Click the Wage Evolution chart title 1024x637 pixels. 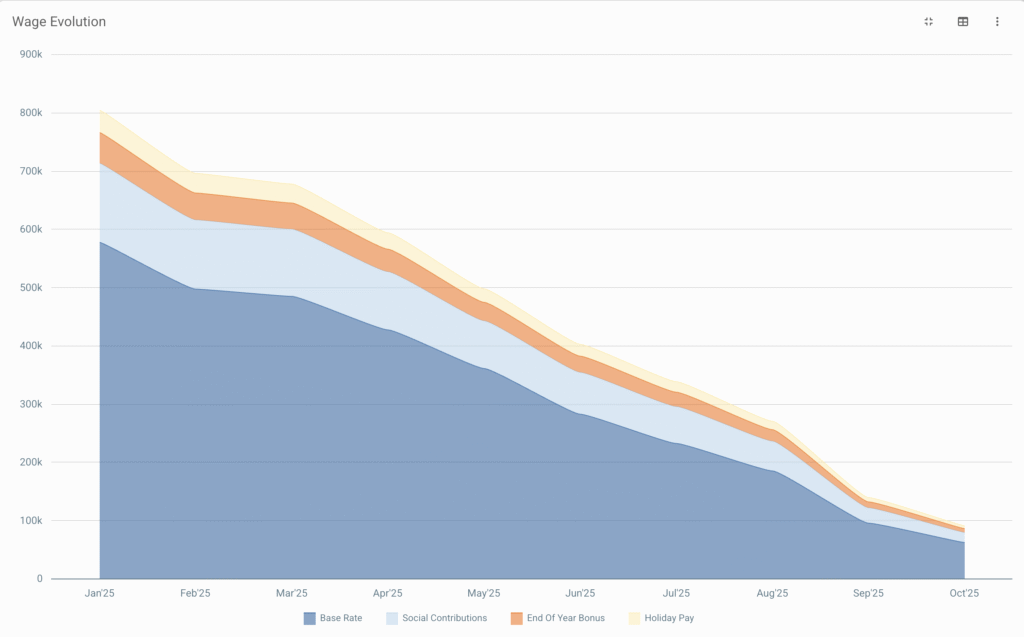(x=59, y=22)
